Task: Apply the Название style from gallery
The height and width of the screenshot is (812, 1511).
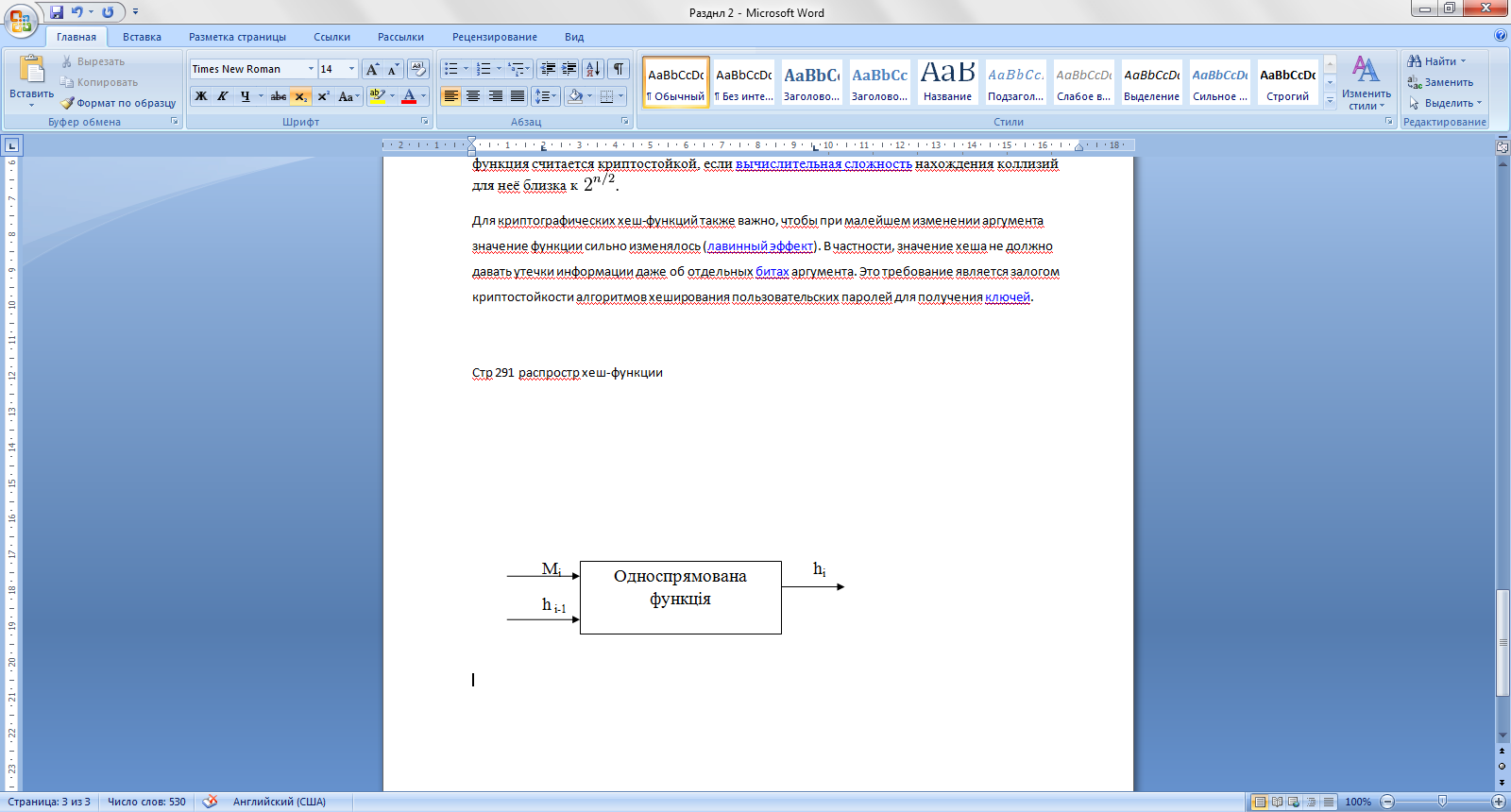Action: 947,81
